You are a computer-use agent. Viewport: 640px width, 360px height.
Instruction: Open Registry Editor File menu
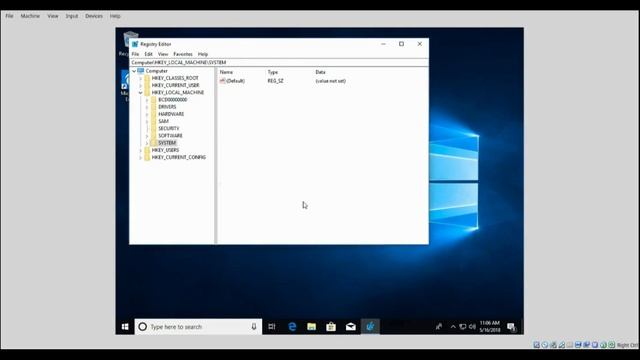[135, 54]
